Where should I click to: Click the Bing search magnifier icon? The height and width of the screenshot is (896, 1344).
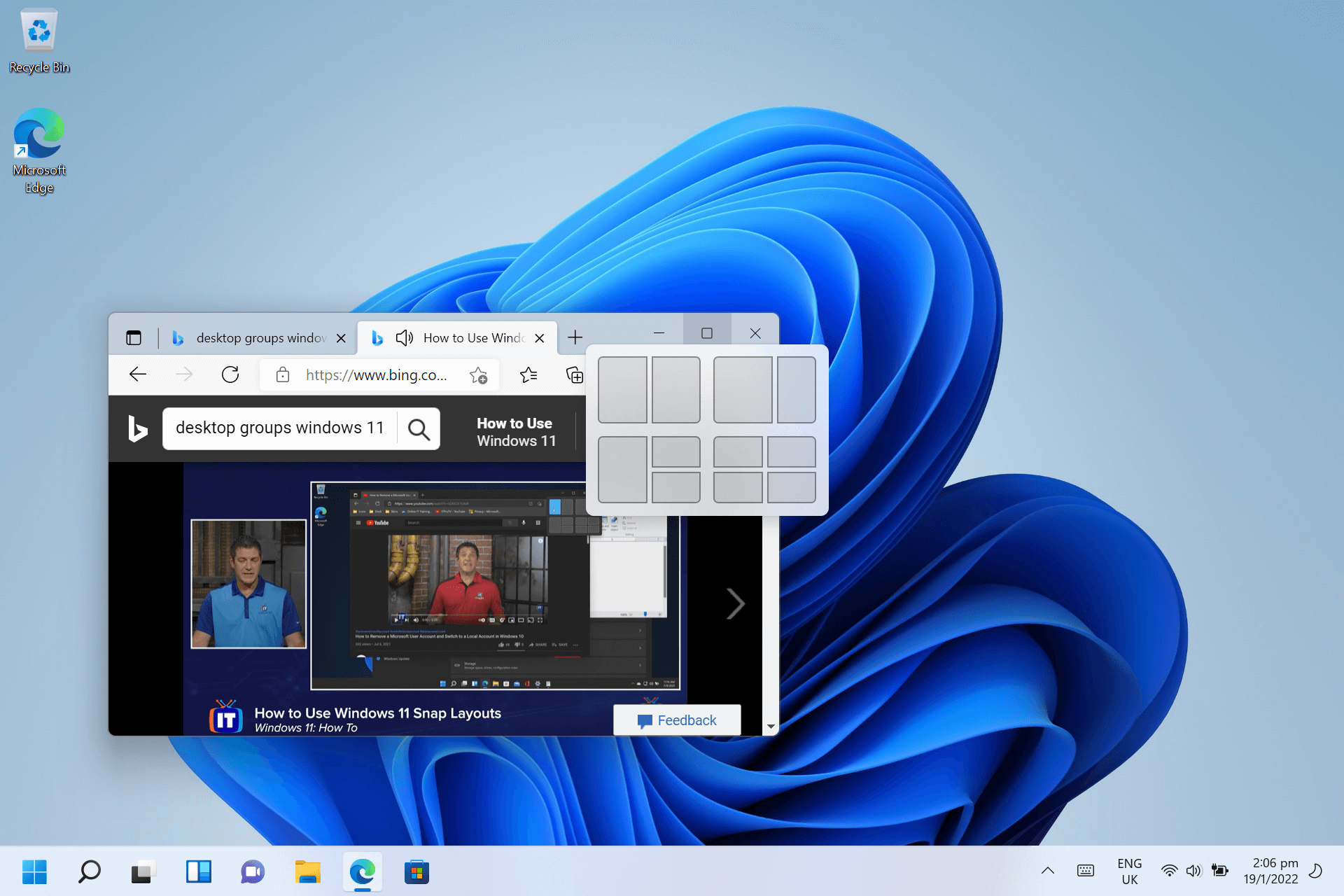(419, 428)
